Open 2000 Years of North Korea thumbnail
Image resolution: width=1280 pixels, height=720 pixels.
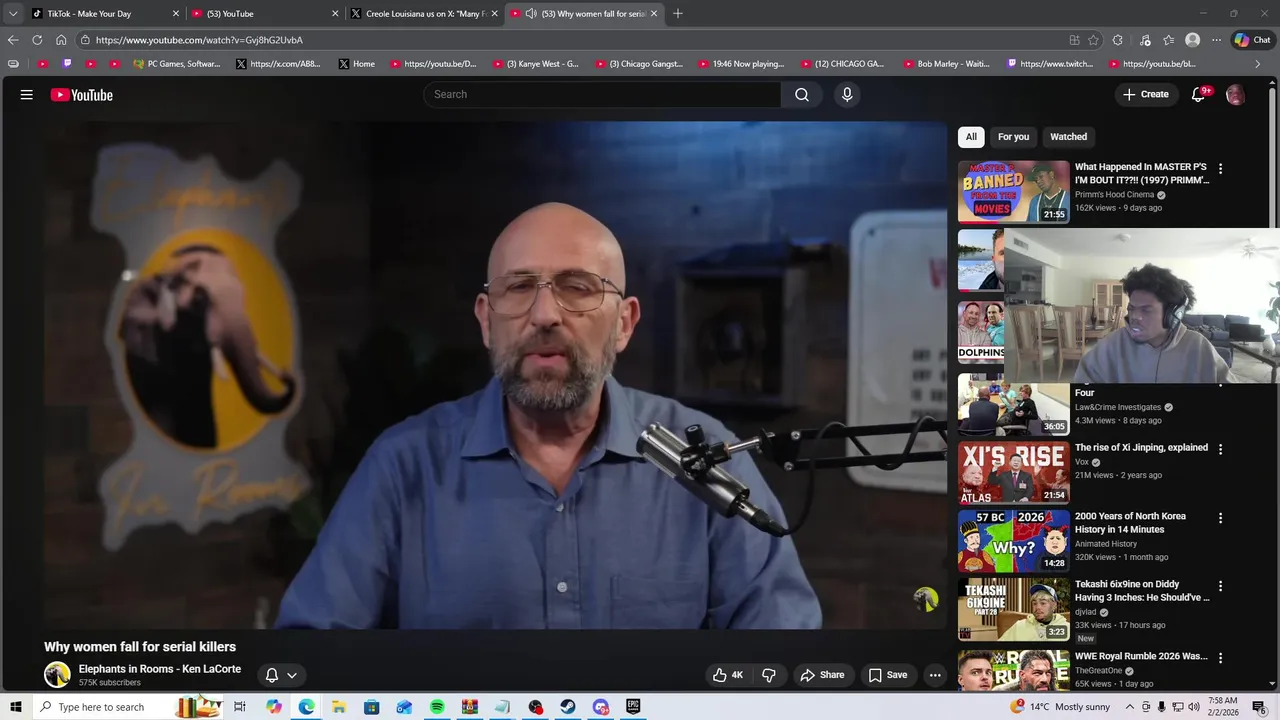click(x=1013, y=541)
